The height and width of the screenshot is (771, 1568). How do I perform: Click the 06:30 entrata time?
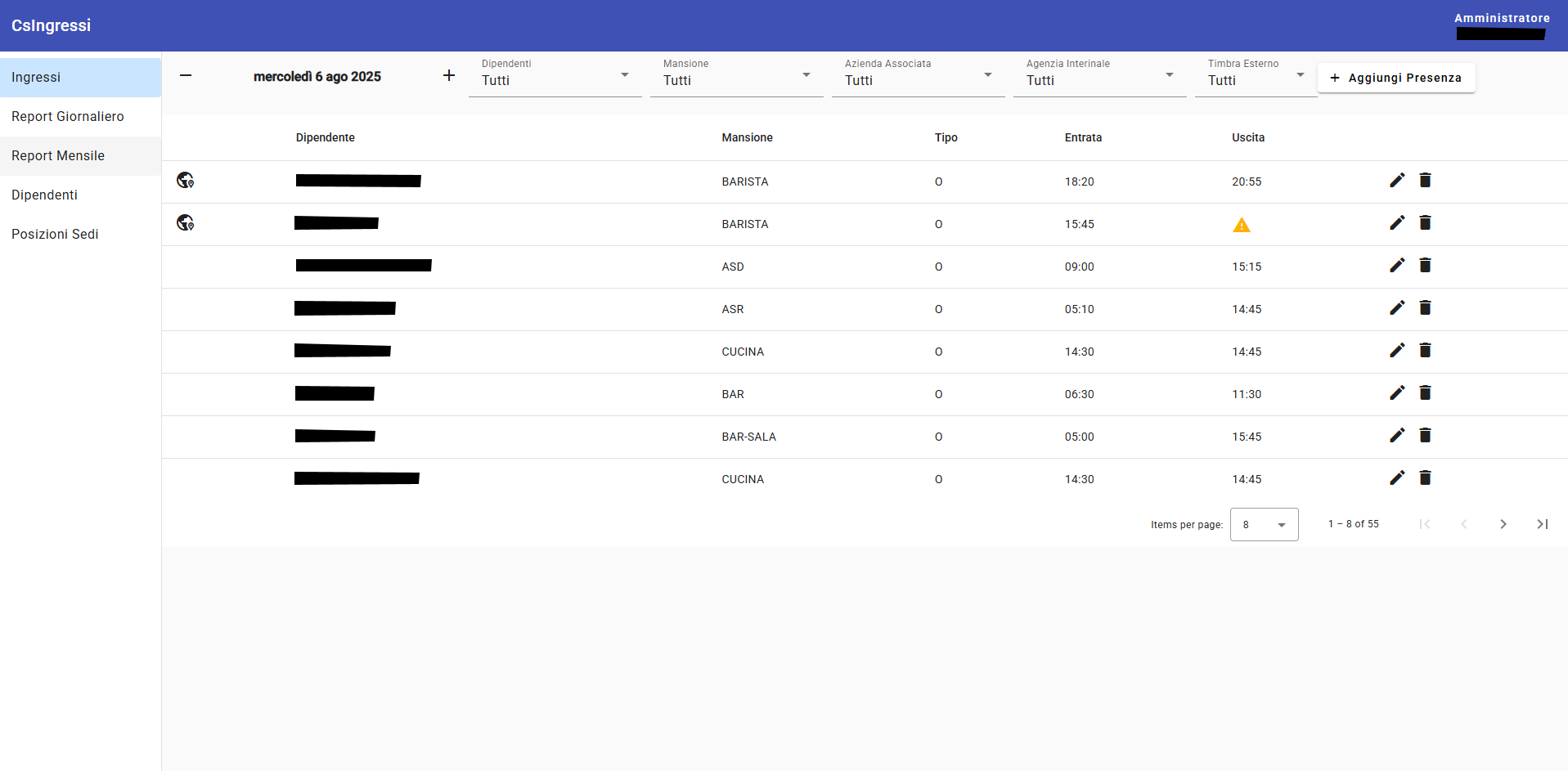click(1079, 394)
